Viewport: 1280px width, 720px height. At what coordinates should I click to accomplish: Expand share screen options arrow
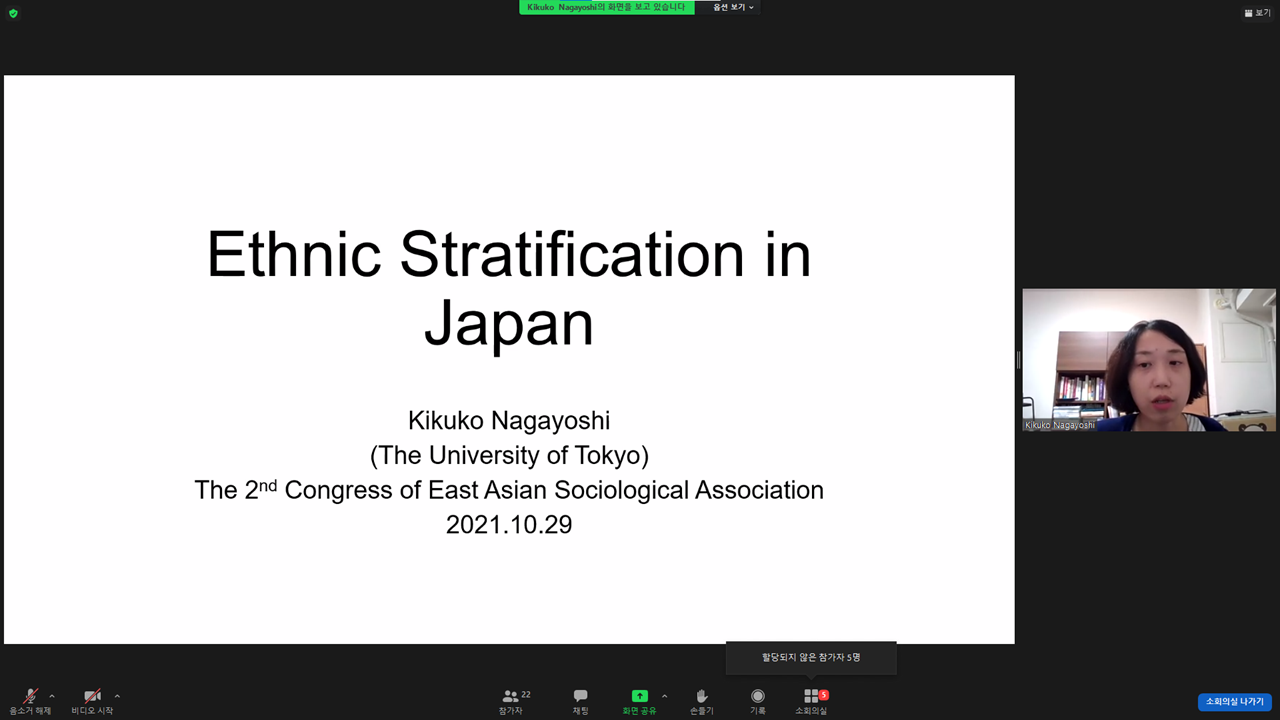pyautogui.click(x=665, y=696)
